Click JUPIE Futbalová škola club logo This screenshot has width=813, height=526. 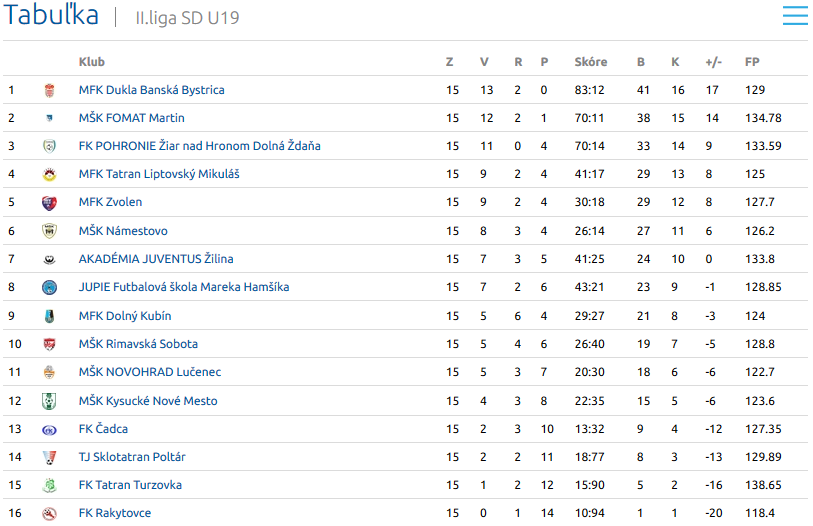point(49,287)
